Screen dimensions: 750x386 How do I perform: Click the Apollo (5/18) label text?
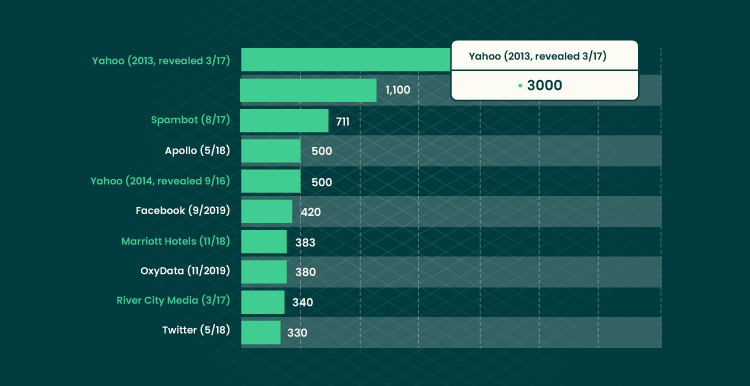197,151
